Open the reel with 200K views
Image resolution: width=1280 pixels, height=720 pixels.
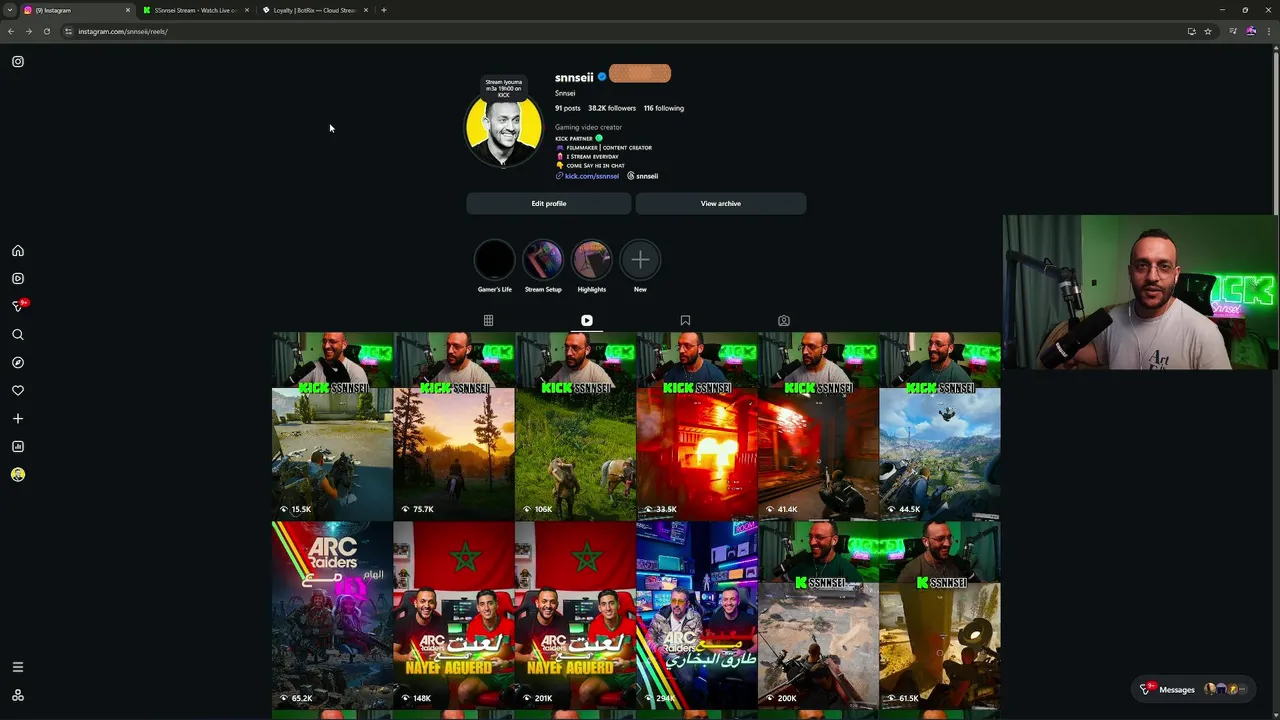(818, 615)
